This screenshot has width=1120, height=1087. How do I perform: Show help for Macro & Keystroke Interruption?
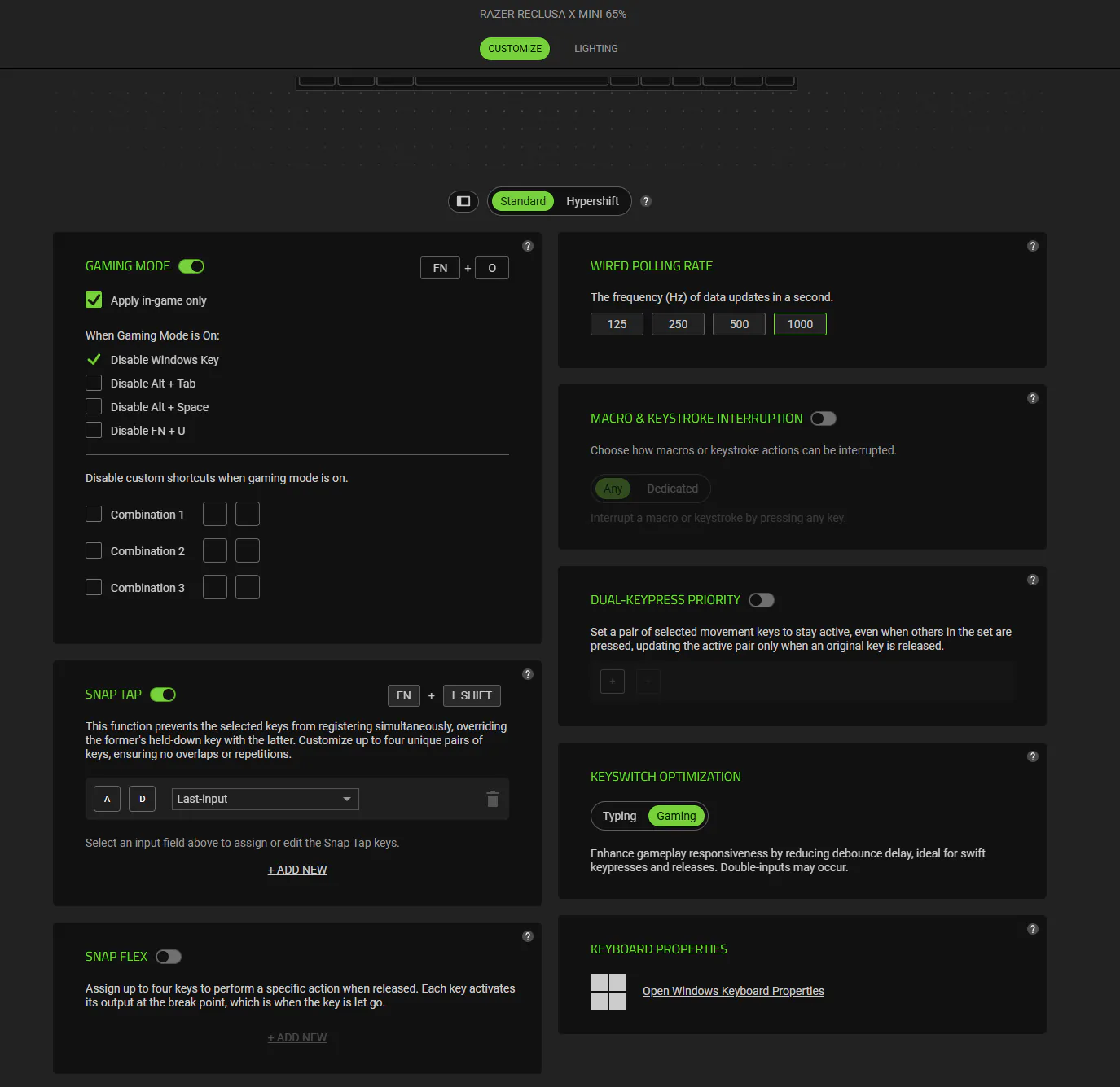pyautogui.click(x=1033, y=398)
